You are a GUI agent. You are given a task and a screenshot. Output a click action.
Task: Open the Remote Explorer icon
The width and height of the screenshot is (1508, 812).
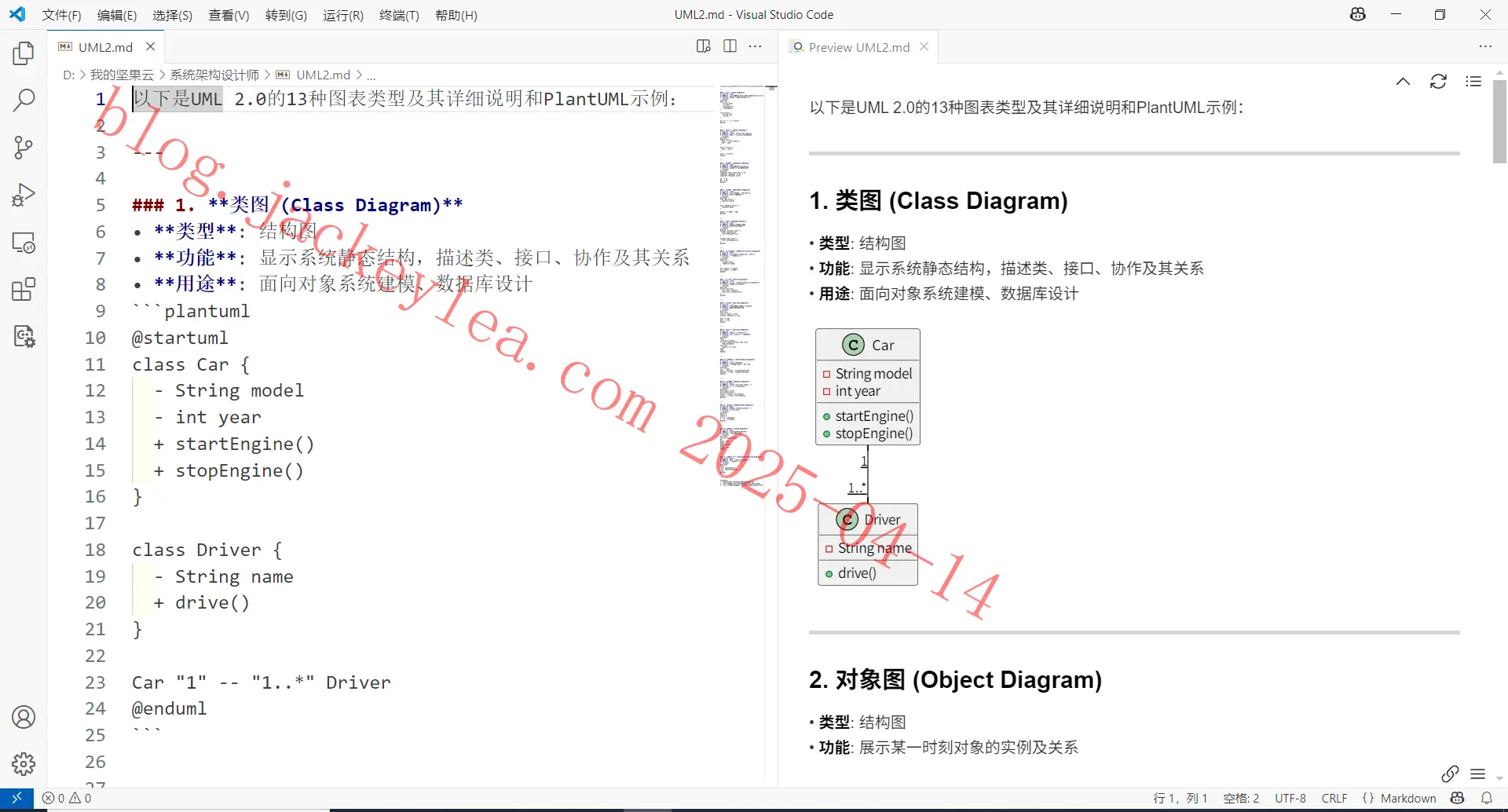(24, 242)
